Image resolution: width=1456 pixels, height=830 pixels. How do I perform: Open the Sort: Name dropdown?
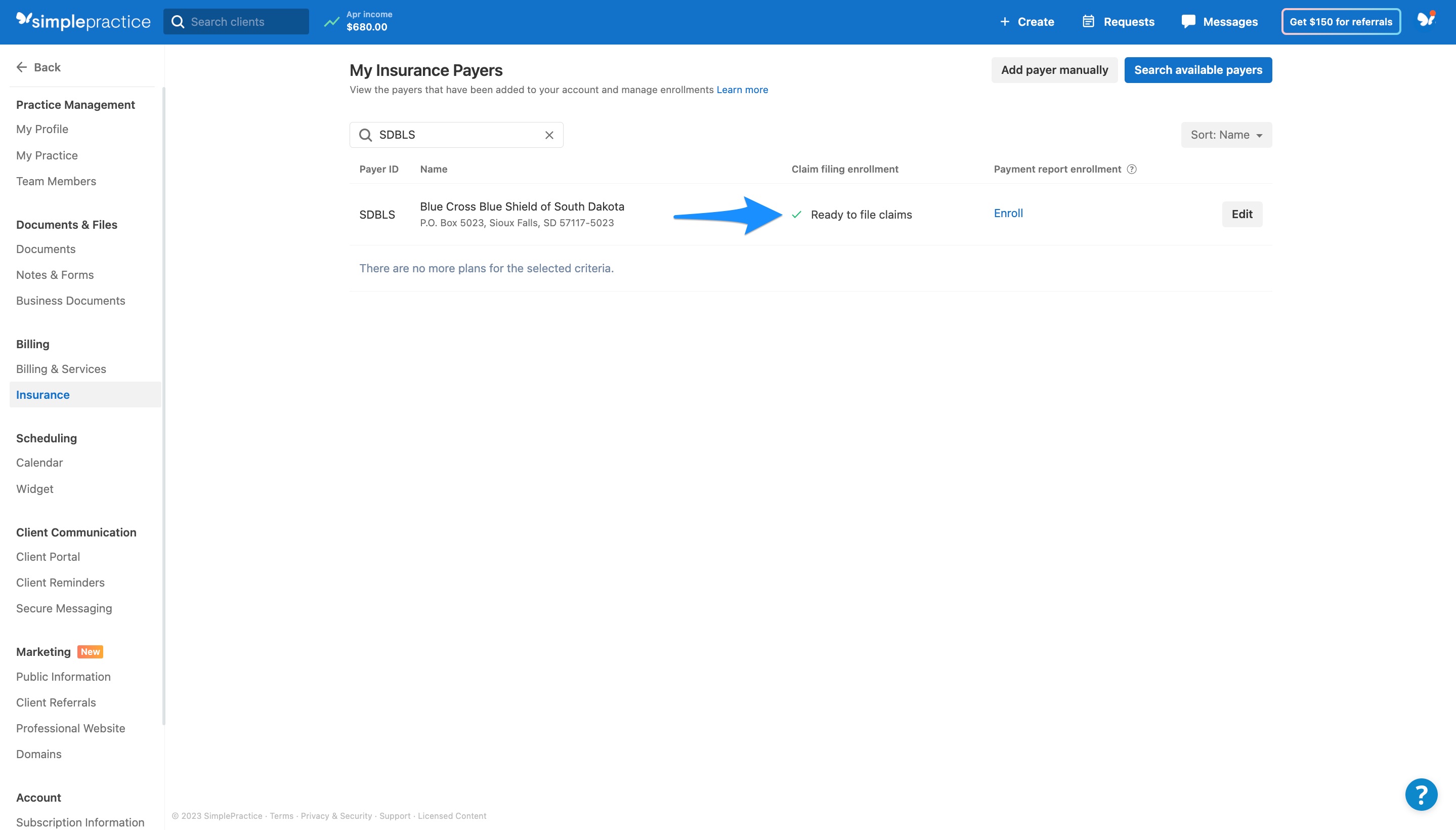pos(1226,135)
